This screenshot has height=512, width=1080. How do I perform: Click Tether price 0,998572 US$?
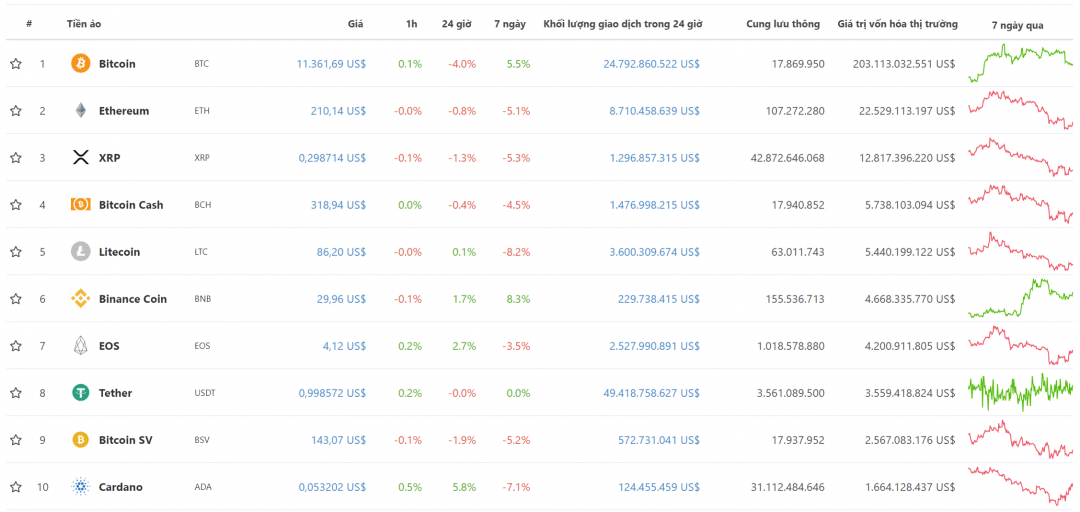click(x=332, y=393)
